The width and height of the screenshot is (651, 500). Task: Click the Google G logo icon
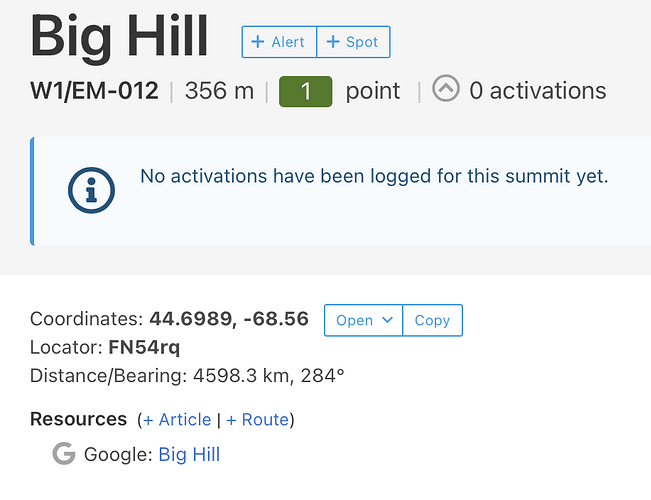pyautogui.click(x=64, y=454)
